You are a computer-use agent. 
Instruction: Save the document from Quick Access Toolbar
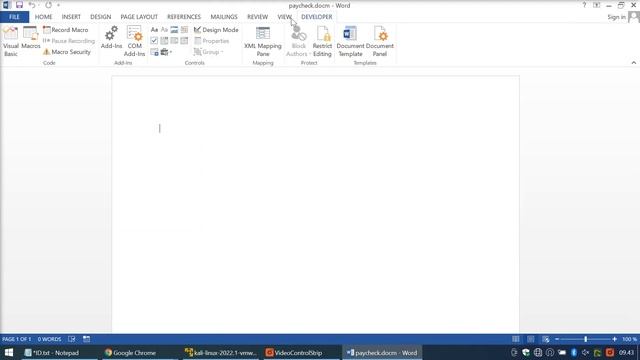click(x=19, y=5)
